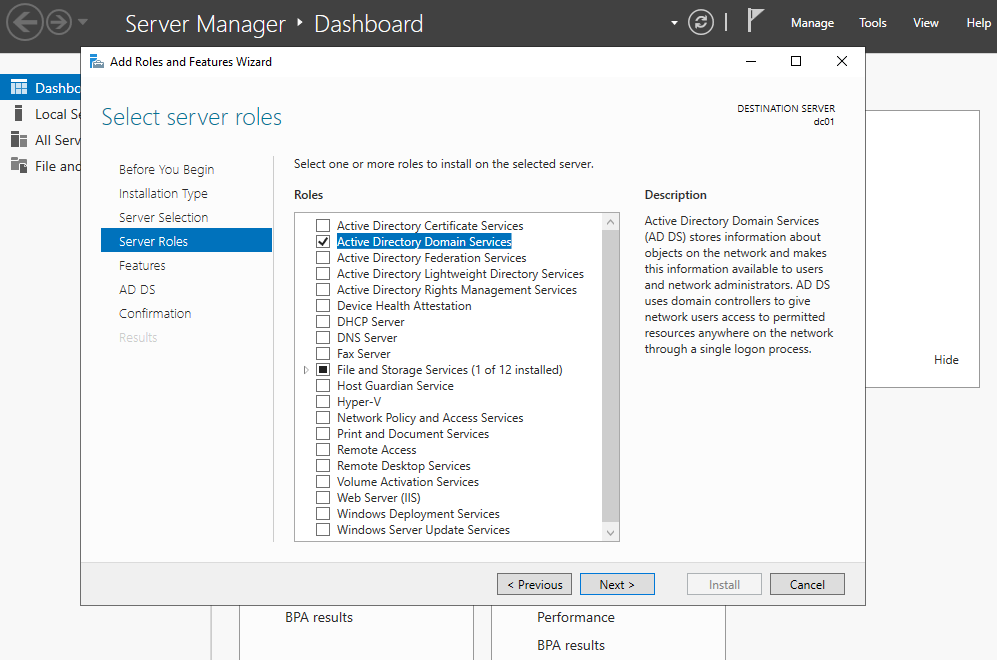997x660 pixels.
Task: Click Hide link on dashboard
Action: tap(945, 360)
